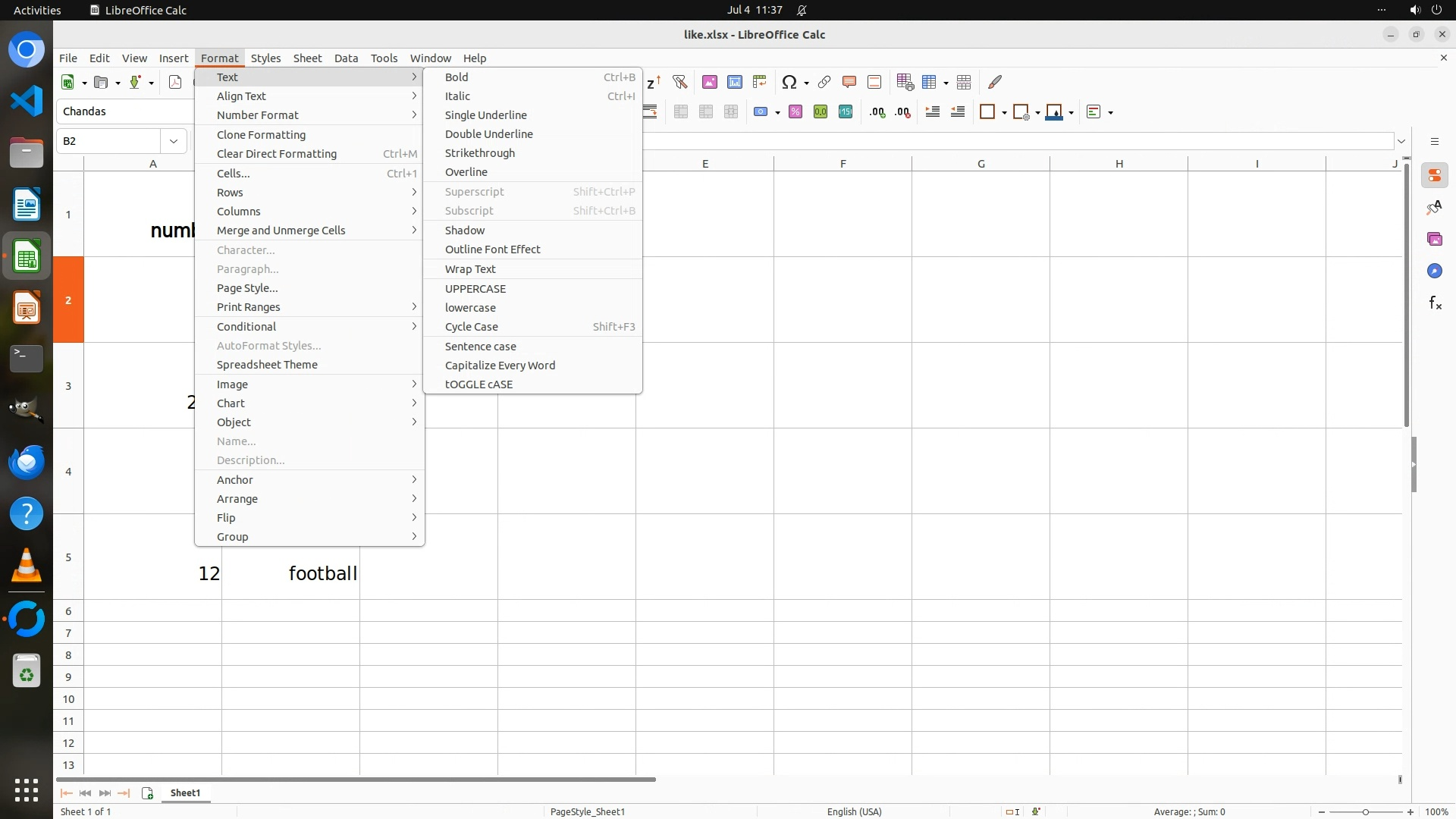The width and height of the screenshot is (1456, 819).
Task: Expand the formula bar with chevron
Action: [x=1401, y=142]
